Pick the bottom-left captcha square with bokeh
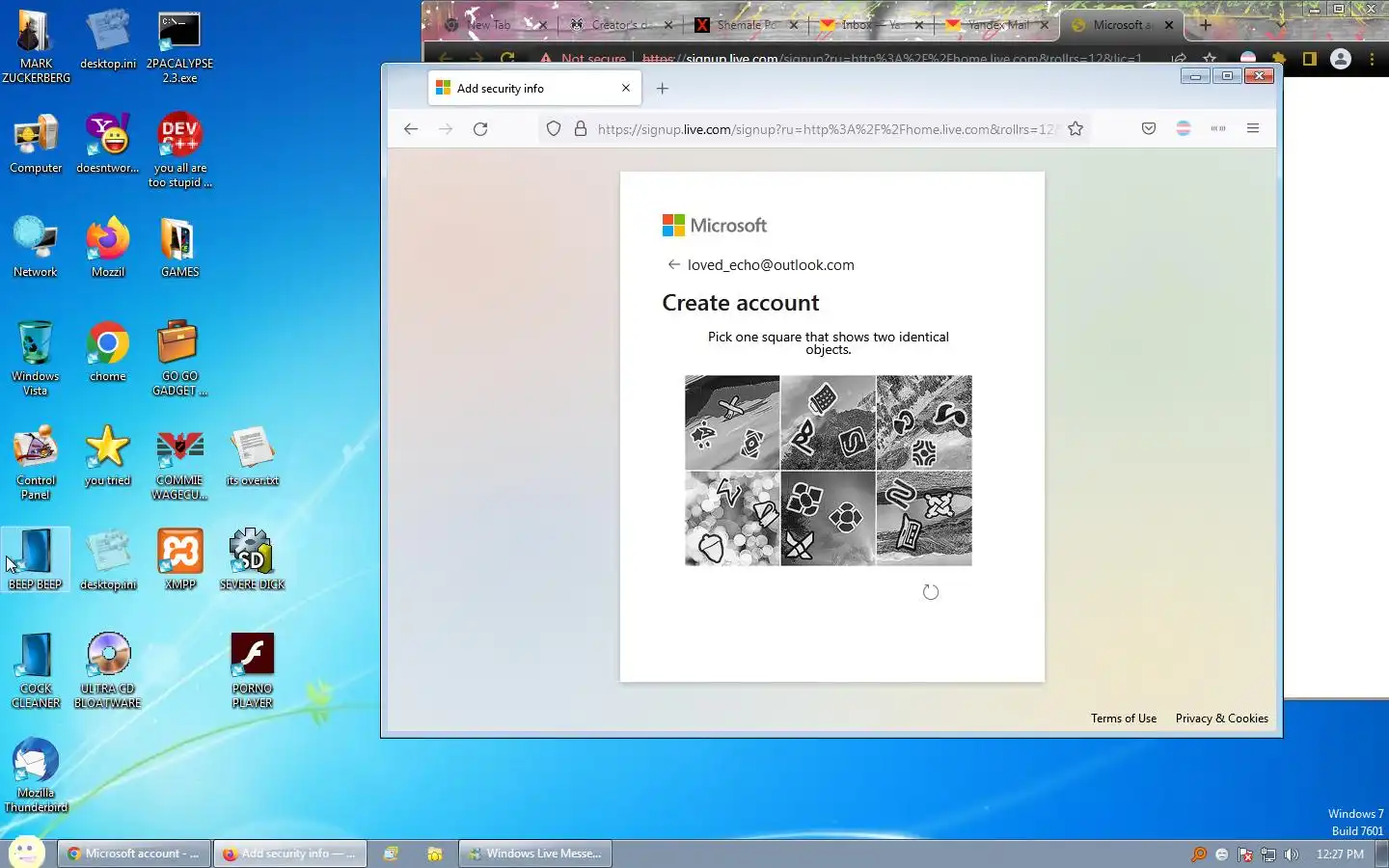The height and width of the screenshot is (868, 1389). coord(732,518)
